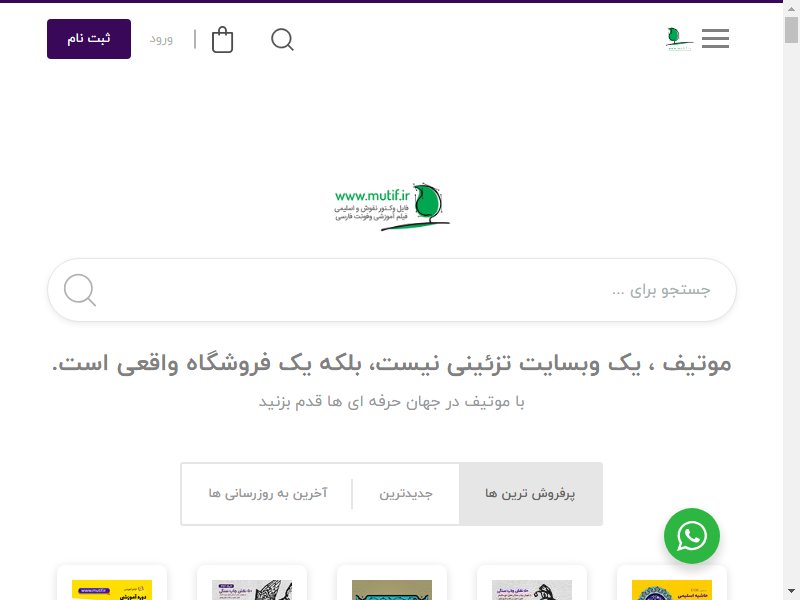This screenshot has height=600, width=800.
Task: Open the yellow course product thumbnail
Action: point(112,590)
